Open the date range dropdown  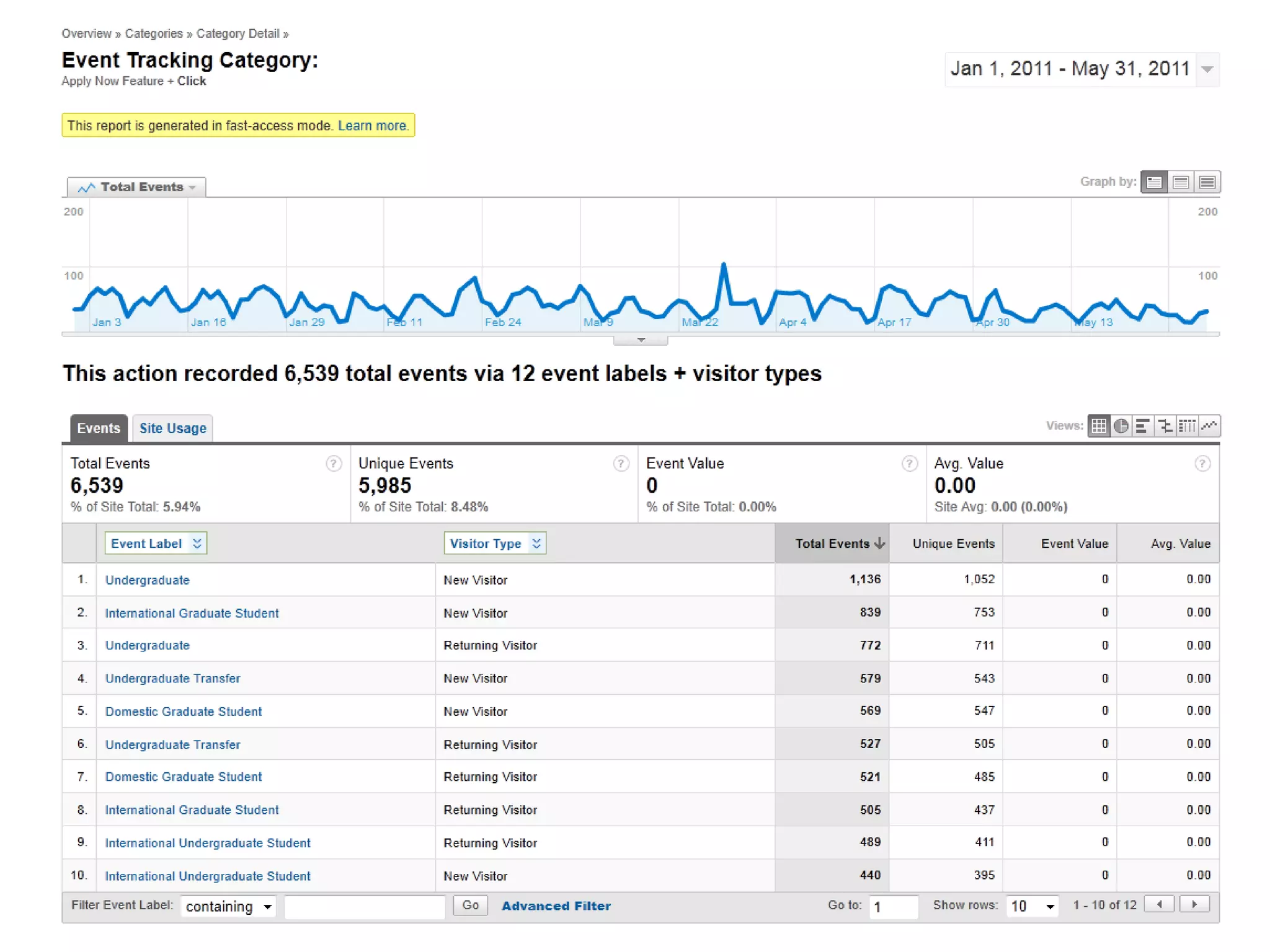click(x=1207, y=69)
